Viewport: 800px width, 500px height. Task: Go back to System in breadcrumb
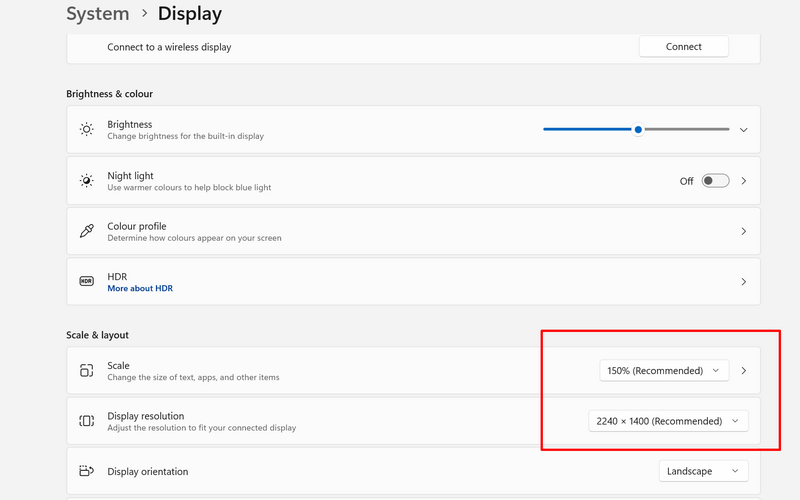97,14
